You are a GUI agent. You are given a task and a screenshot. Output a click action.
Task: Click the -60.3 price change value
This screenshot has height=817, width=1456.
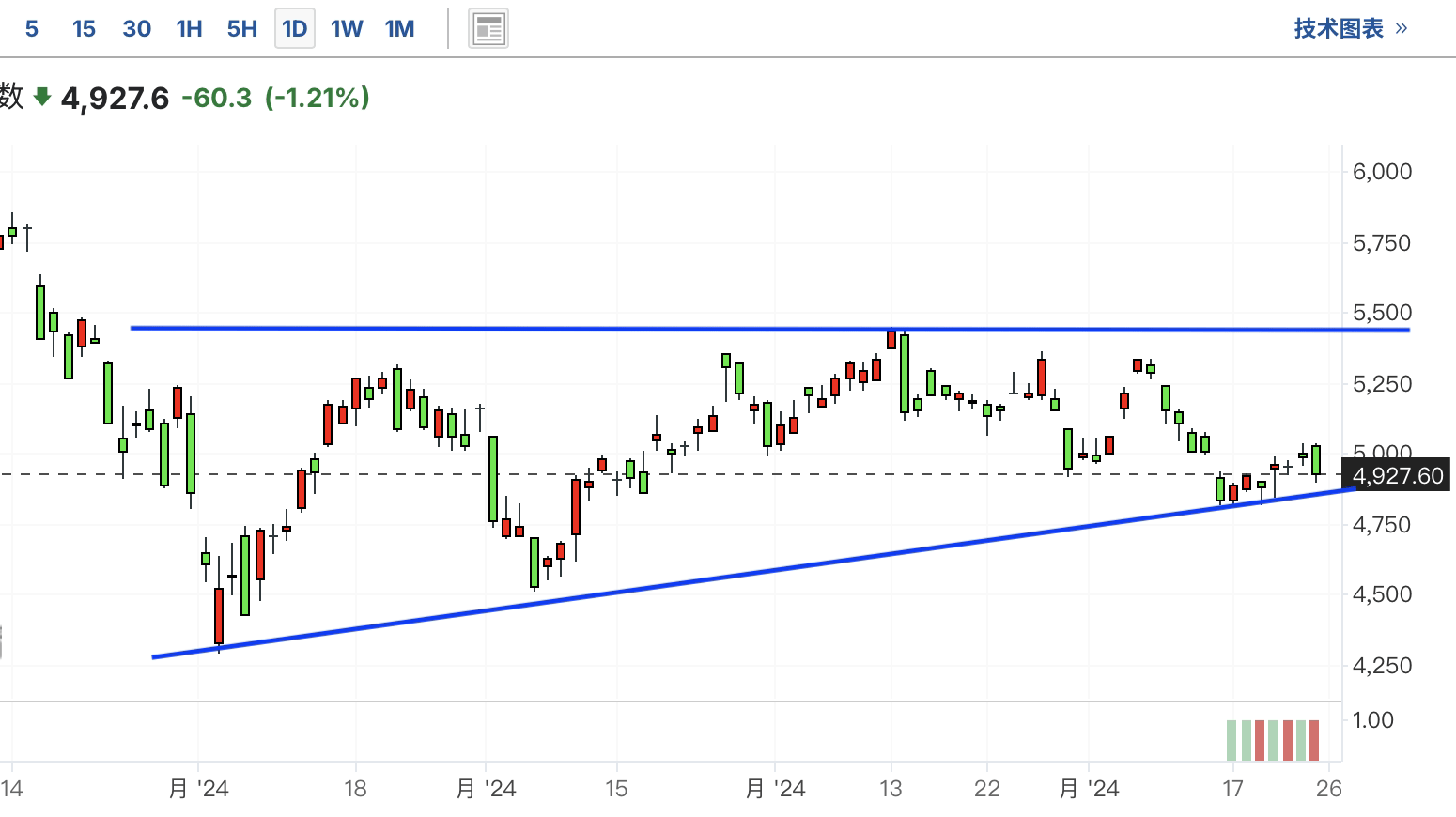click(216, 98)
